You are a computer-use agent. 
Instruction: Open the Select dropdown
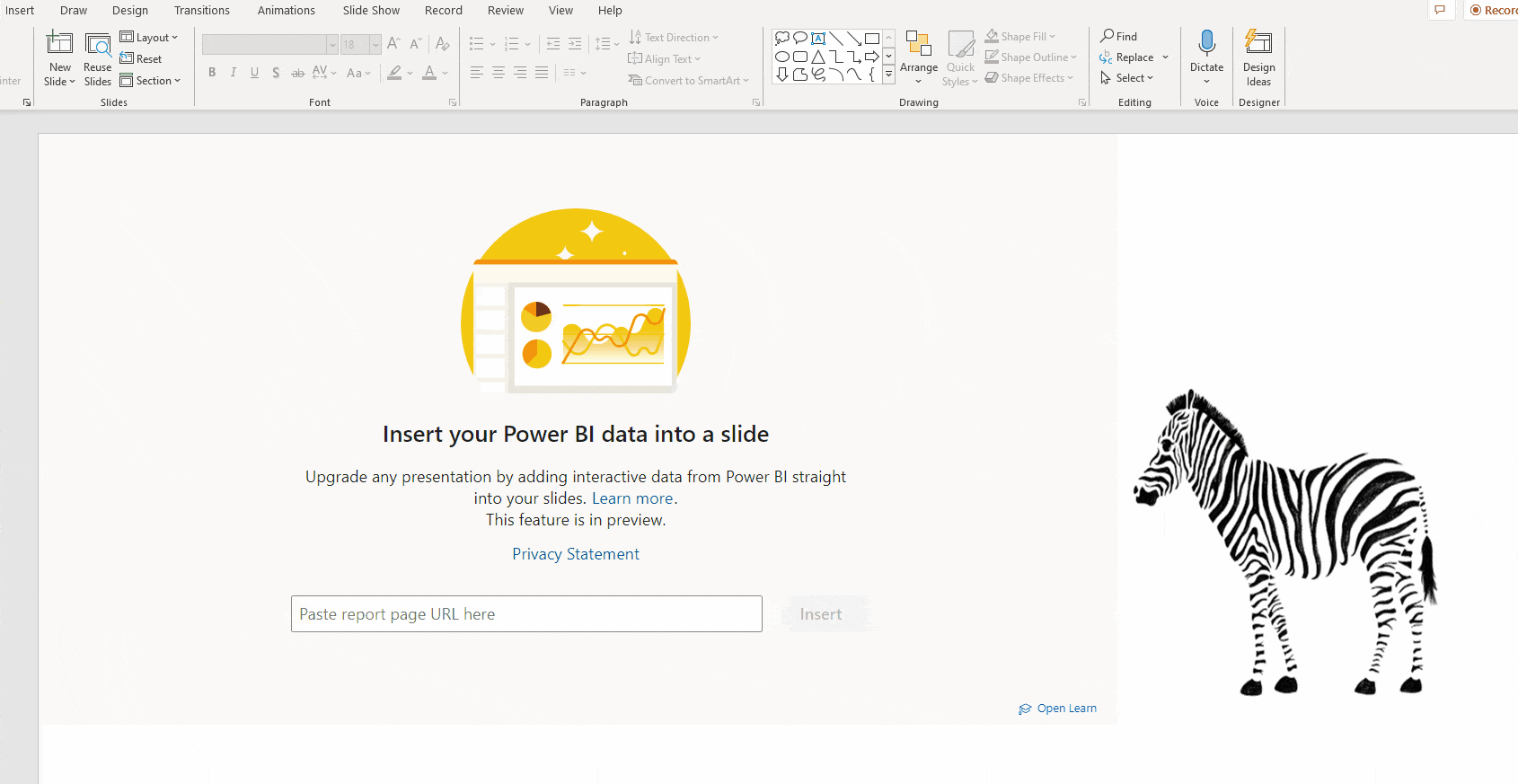click(1127, 78)
